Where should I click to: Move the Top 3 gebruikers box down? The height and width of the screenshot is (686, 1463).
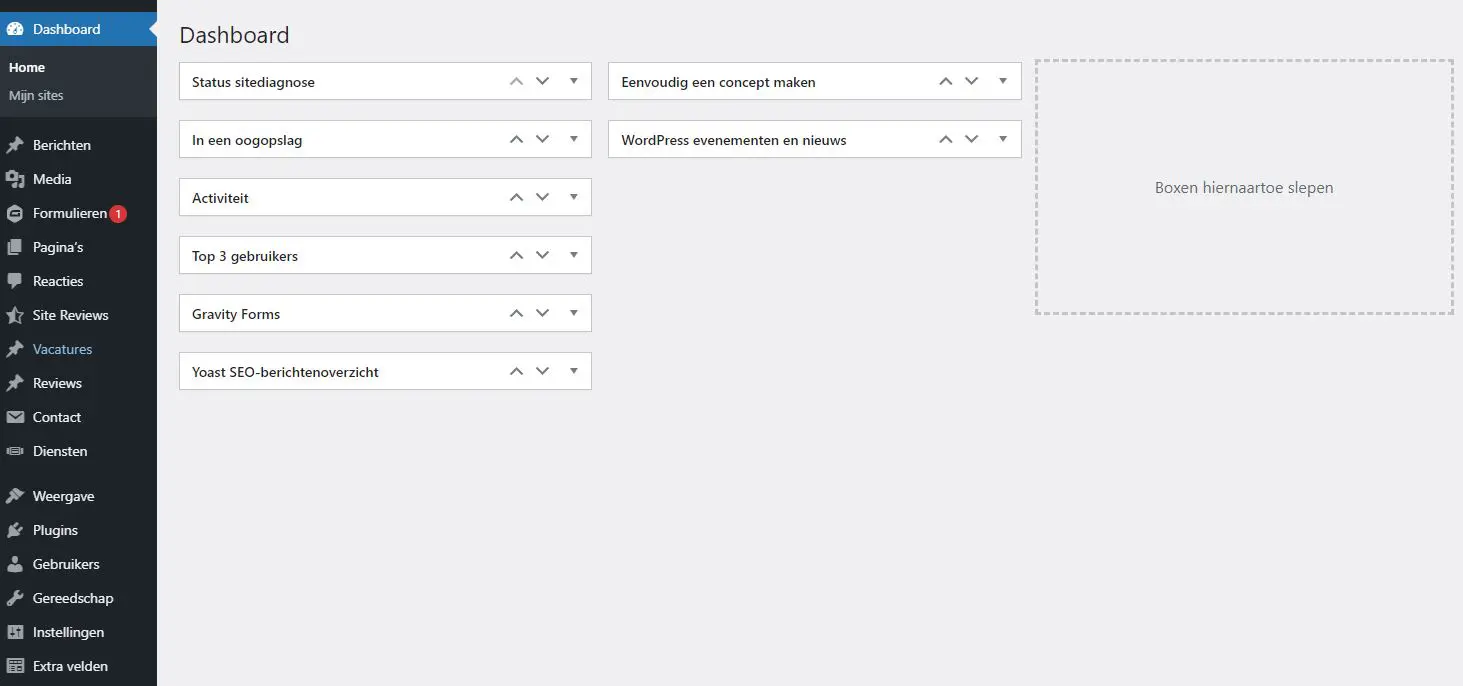tap(543, 255)
